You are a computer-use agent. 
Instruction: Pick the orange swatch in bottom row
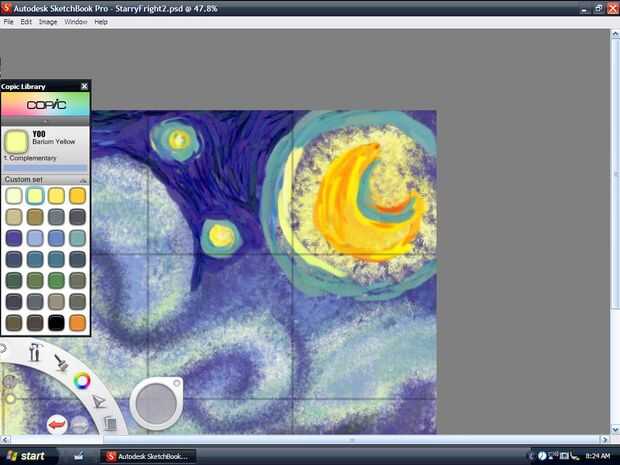77,323
